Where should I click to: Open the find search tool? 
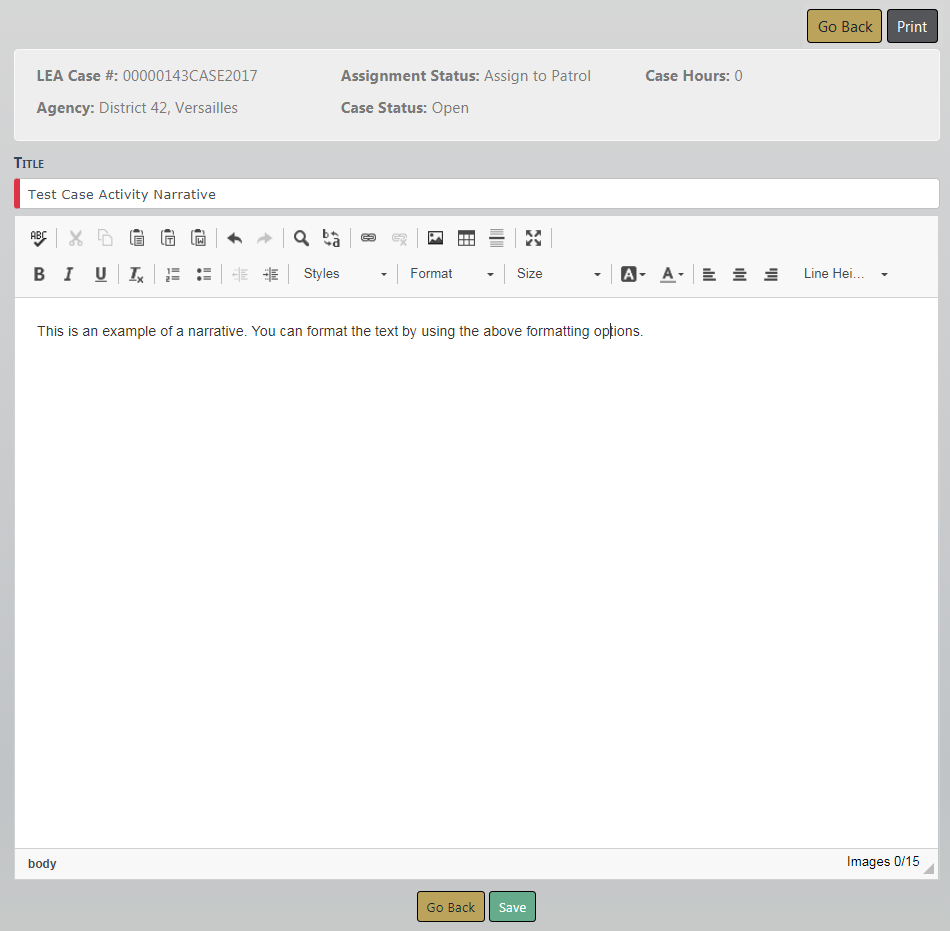pyautogui.click(x=301, y=238)
